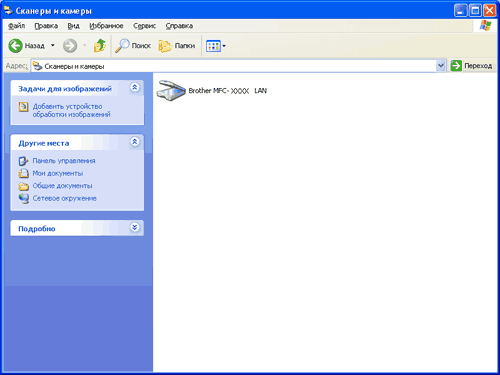
Task: Expand the address bar dropdown
Action: coord(441,66)
